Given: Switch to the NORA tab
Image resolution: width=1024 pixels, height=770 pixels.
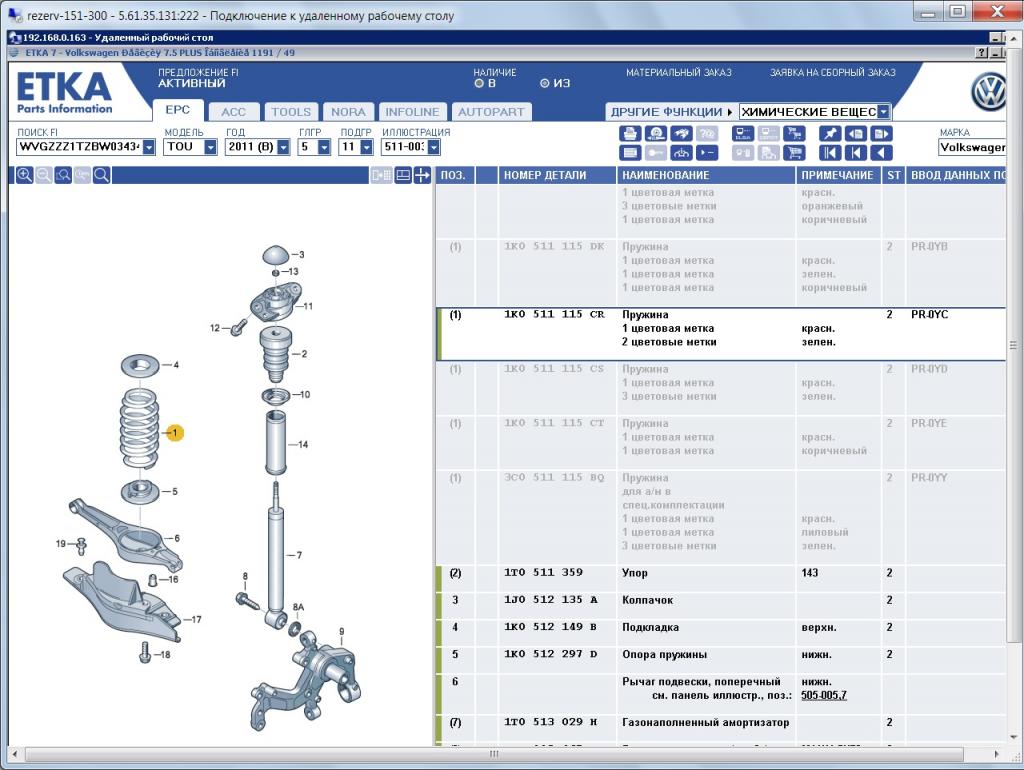Looking at the screenshot, I should pyautogui.click(x=348, y=112).
